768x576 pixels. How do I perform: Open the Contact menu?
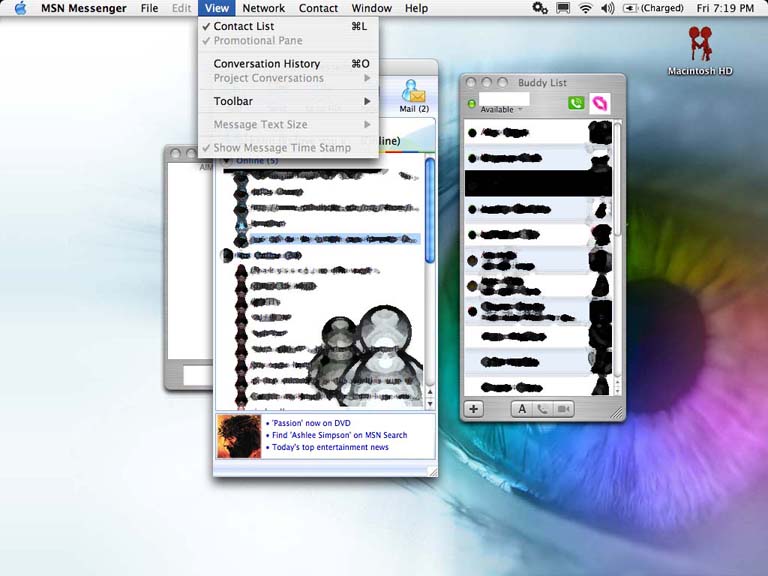coord(318,8)
